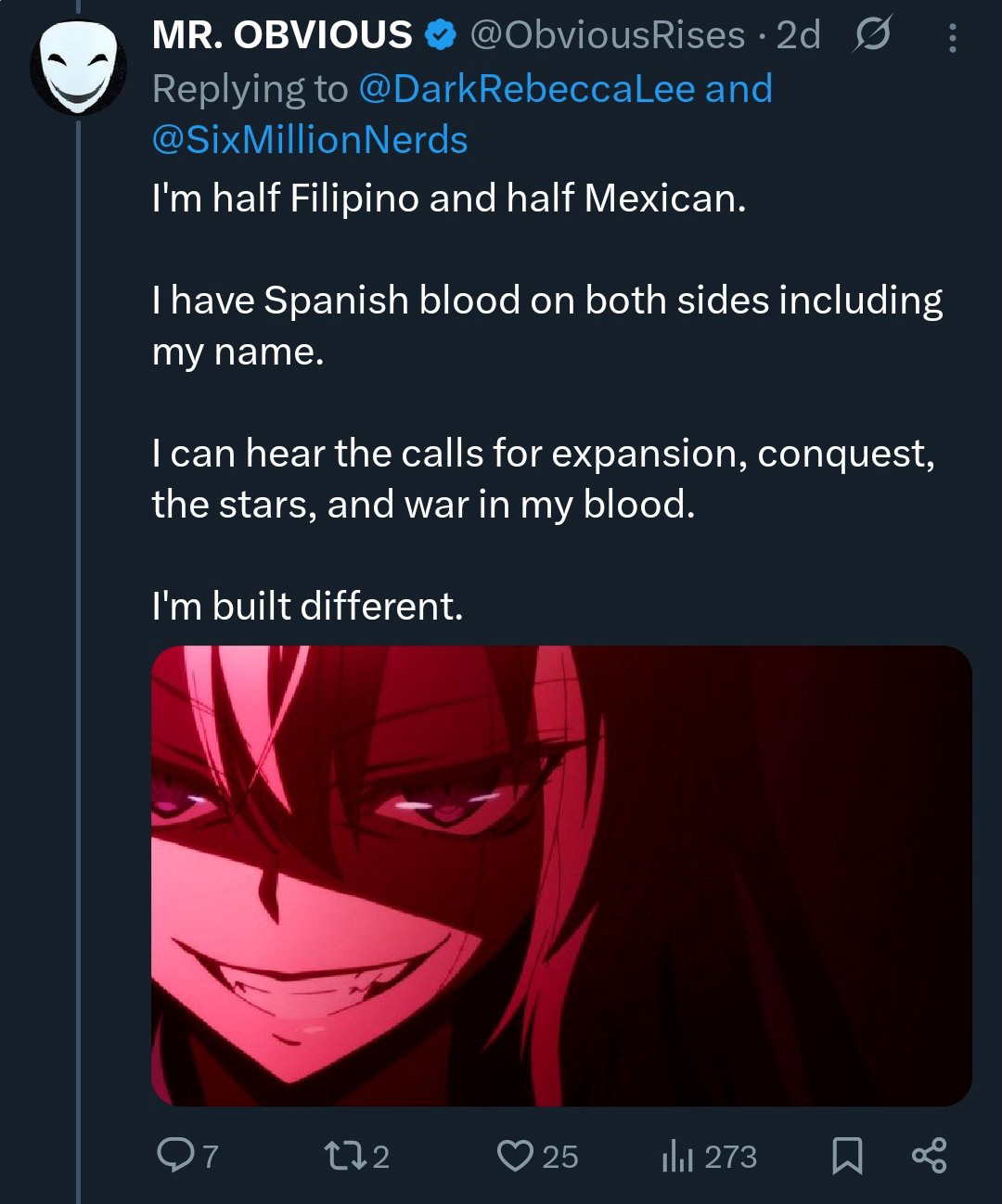
Task: Open the @SixMillionNerds mention link
Action: tap(310, 140)
